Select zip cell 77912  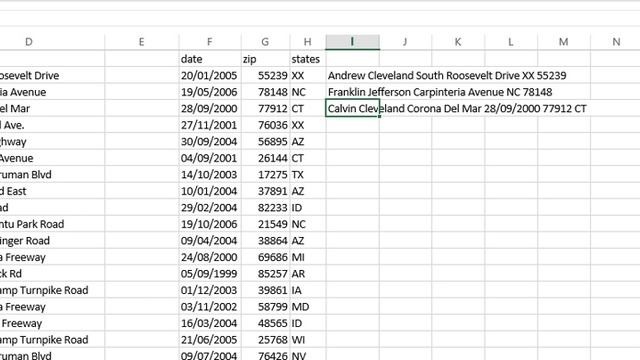click(265, 109)
